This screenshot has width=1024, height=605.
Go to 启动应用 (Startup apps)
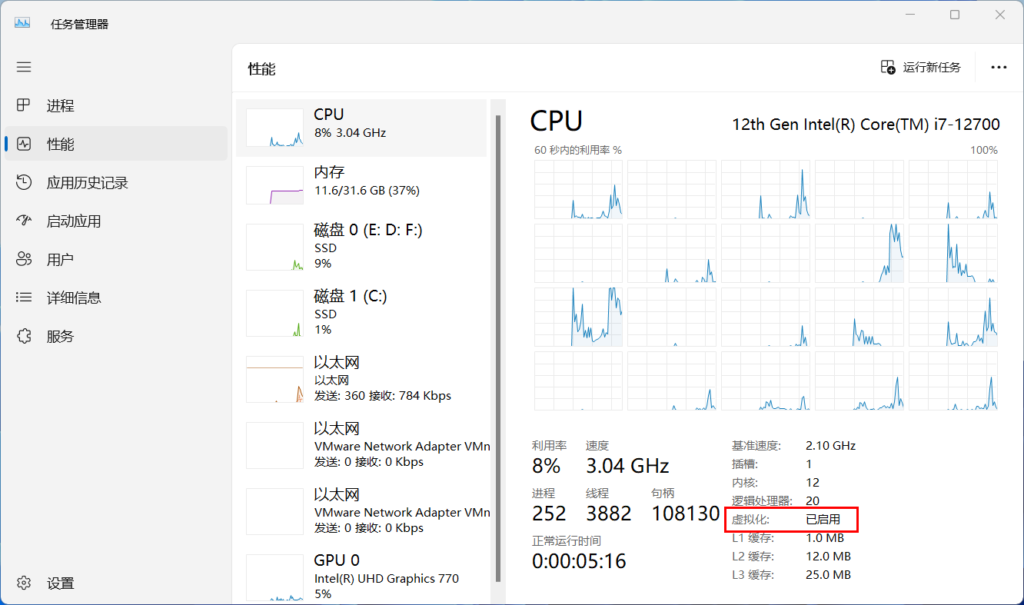tap(73, 221)
